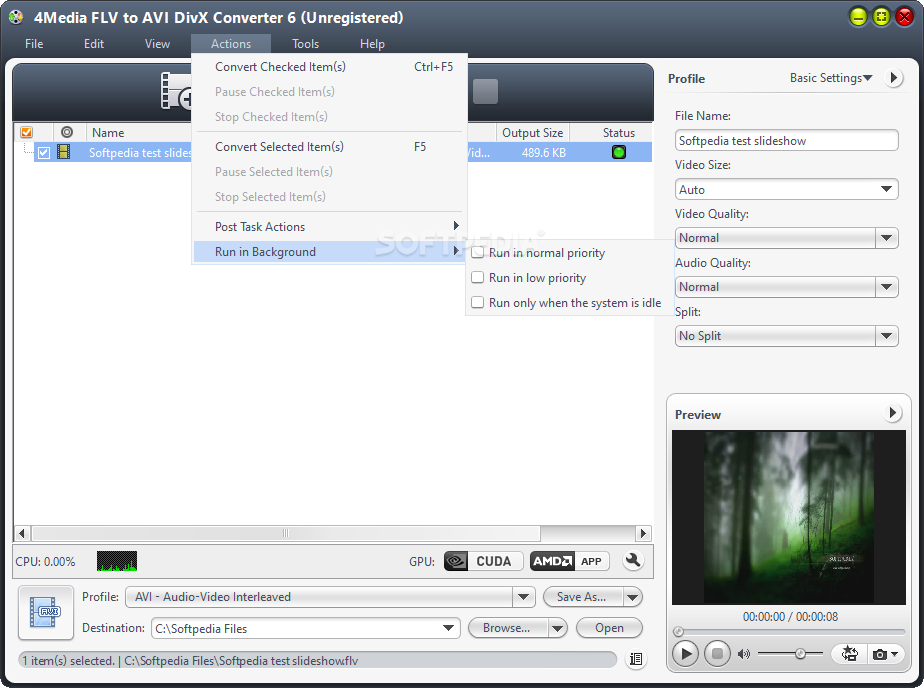Click the preview seek bar handle
This screenshot has width=924, height=688.
pyautogui.click(x=678, y=631)
